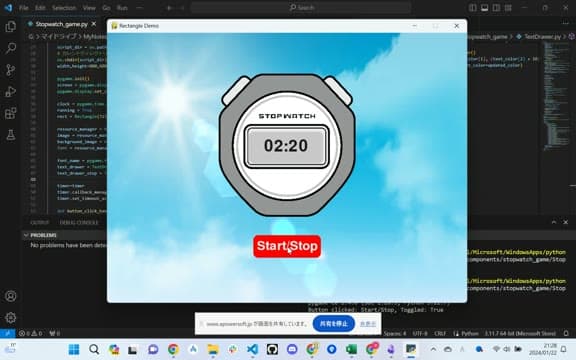This screenshot has width=576, height=360.
Task: Click the 02:20 stopwatch display
Action: tap(286, 146)
